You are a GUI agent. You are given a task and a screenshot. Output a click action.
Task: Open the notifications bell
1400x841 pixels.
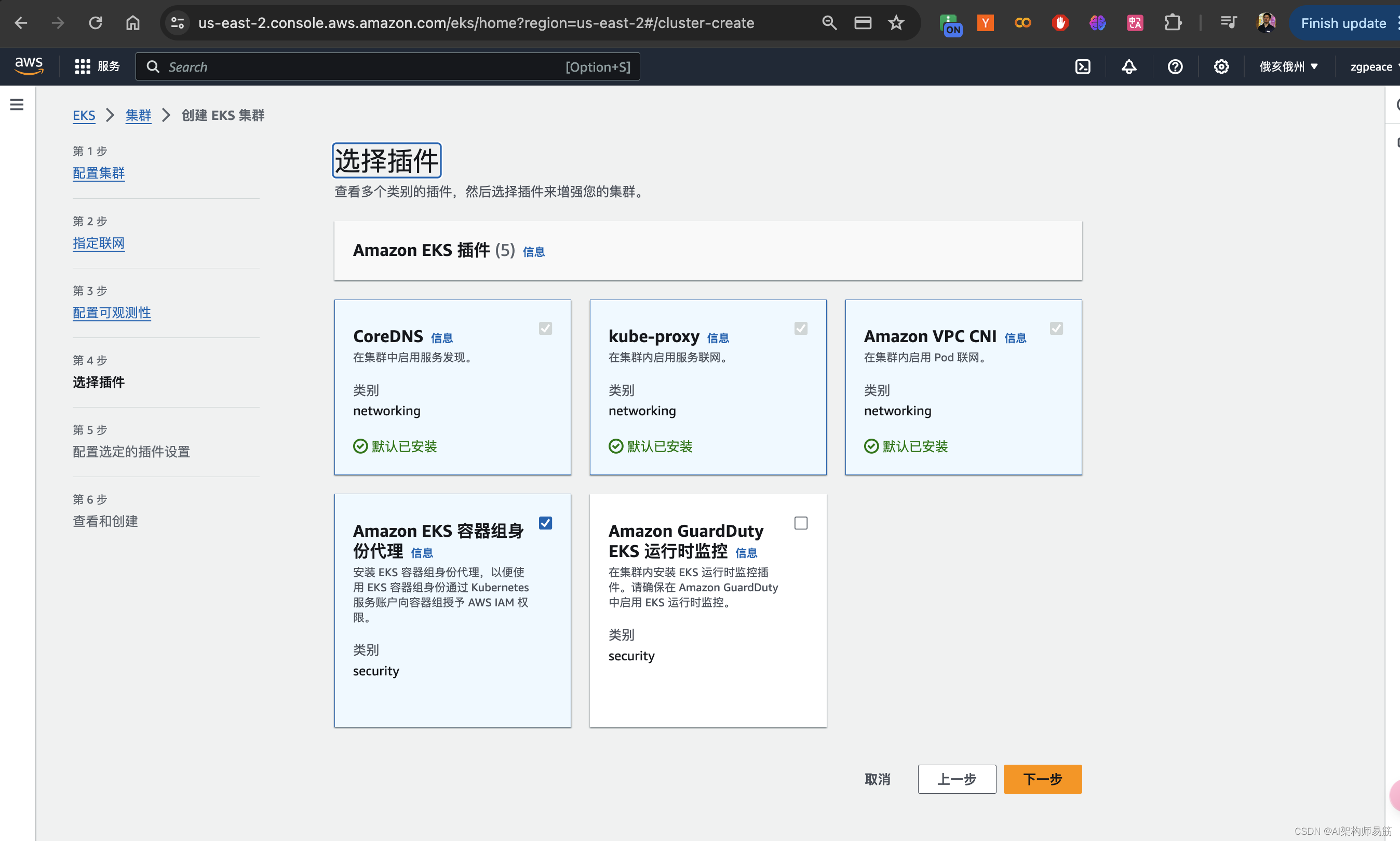tap(1128, 67)
